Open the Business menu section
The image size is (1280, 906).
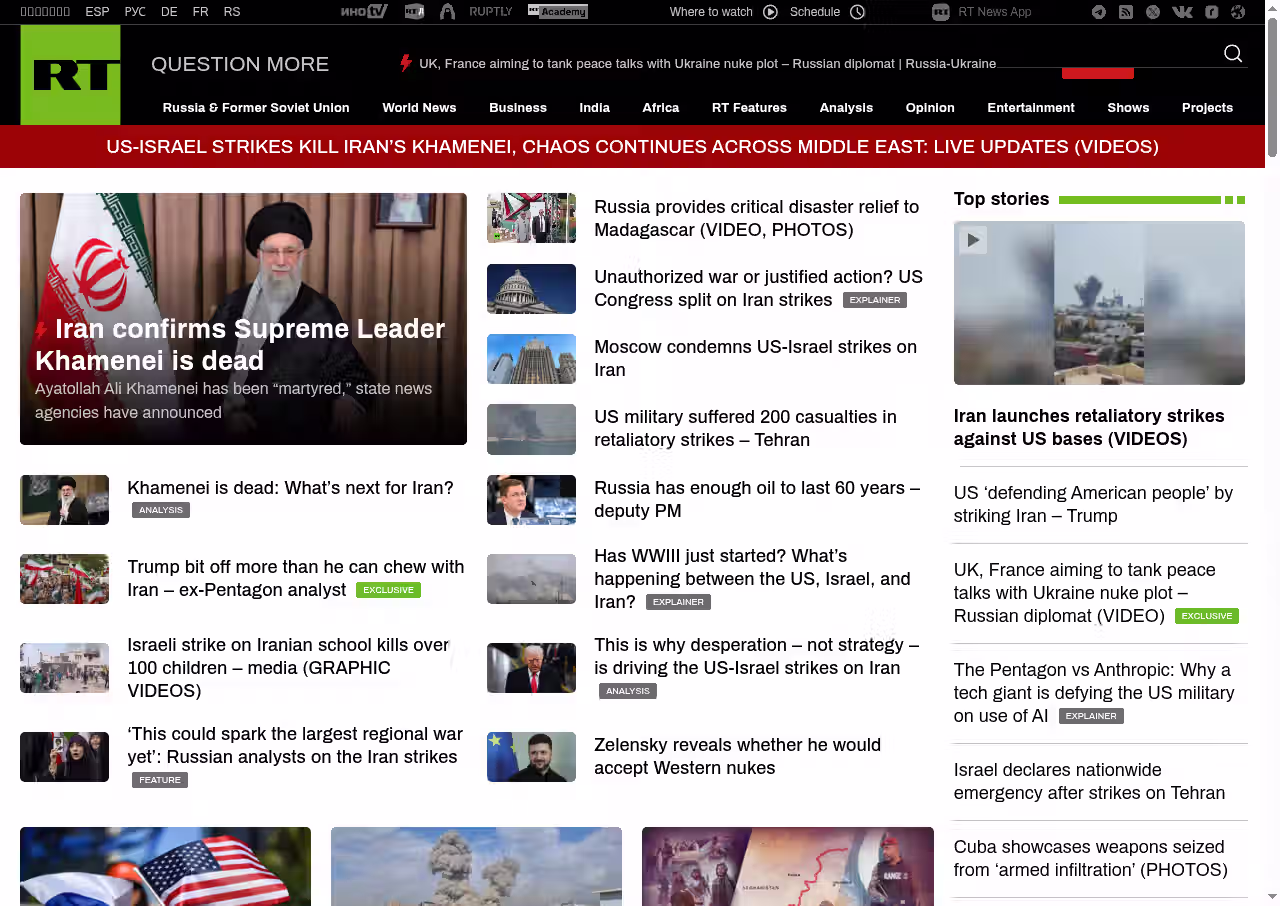[517, 108]
